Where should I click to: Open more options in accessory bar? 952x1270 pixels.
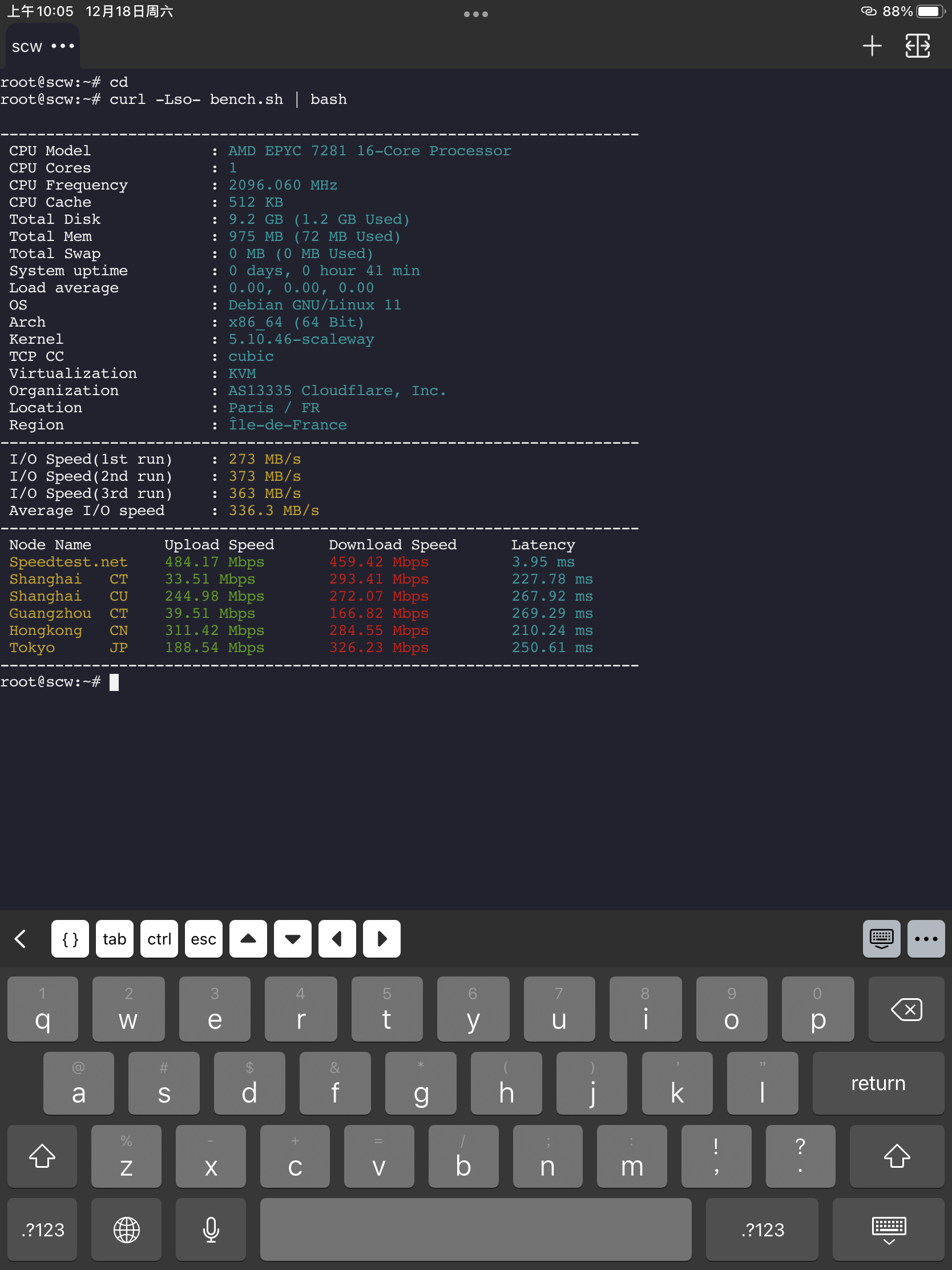[x=926, y=939]
